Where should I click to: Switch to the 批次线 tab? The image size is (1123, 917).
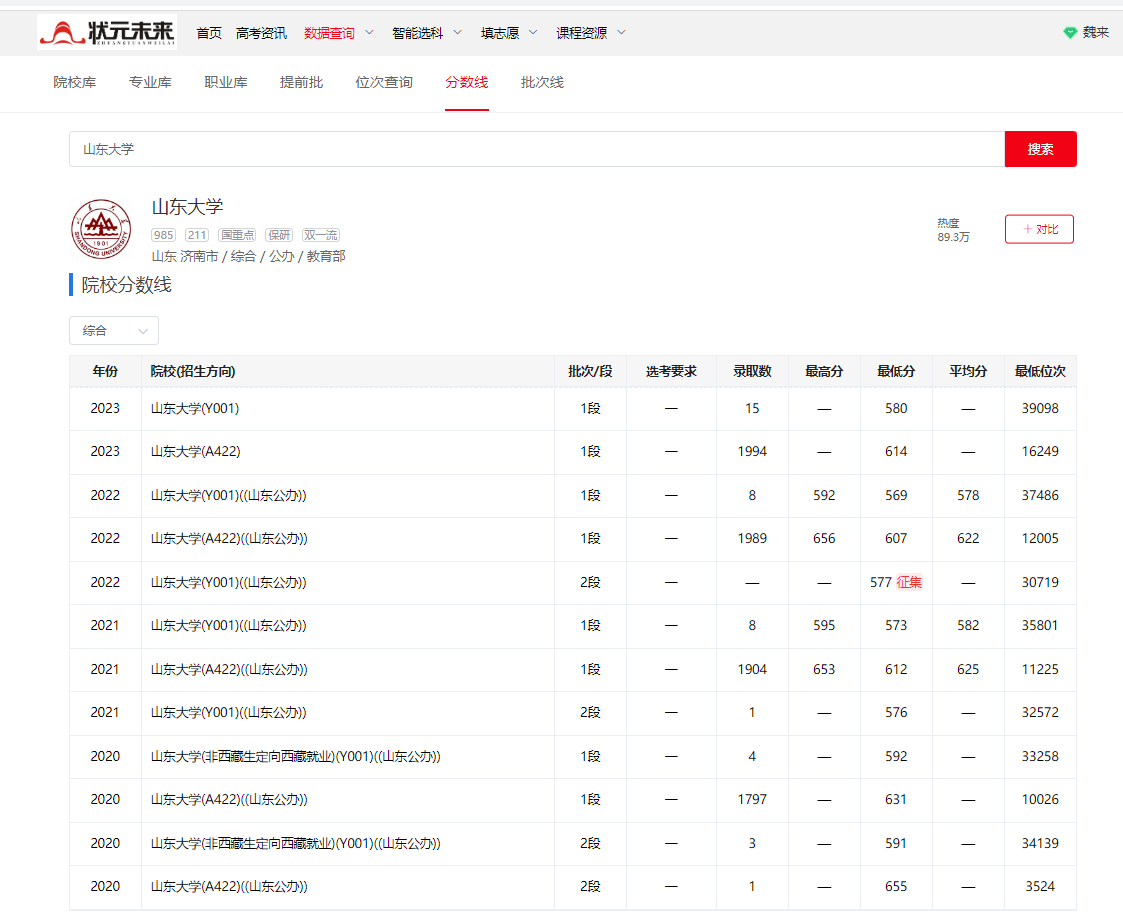coord(542,82)
